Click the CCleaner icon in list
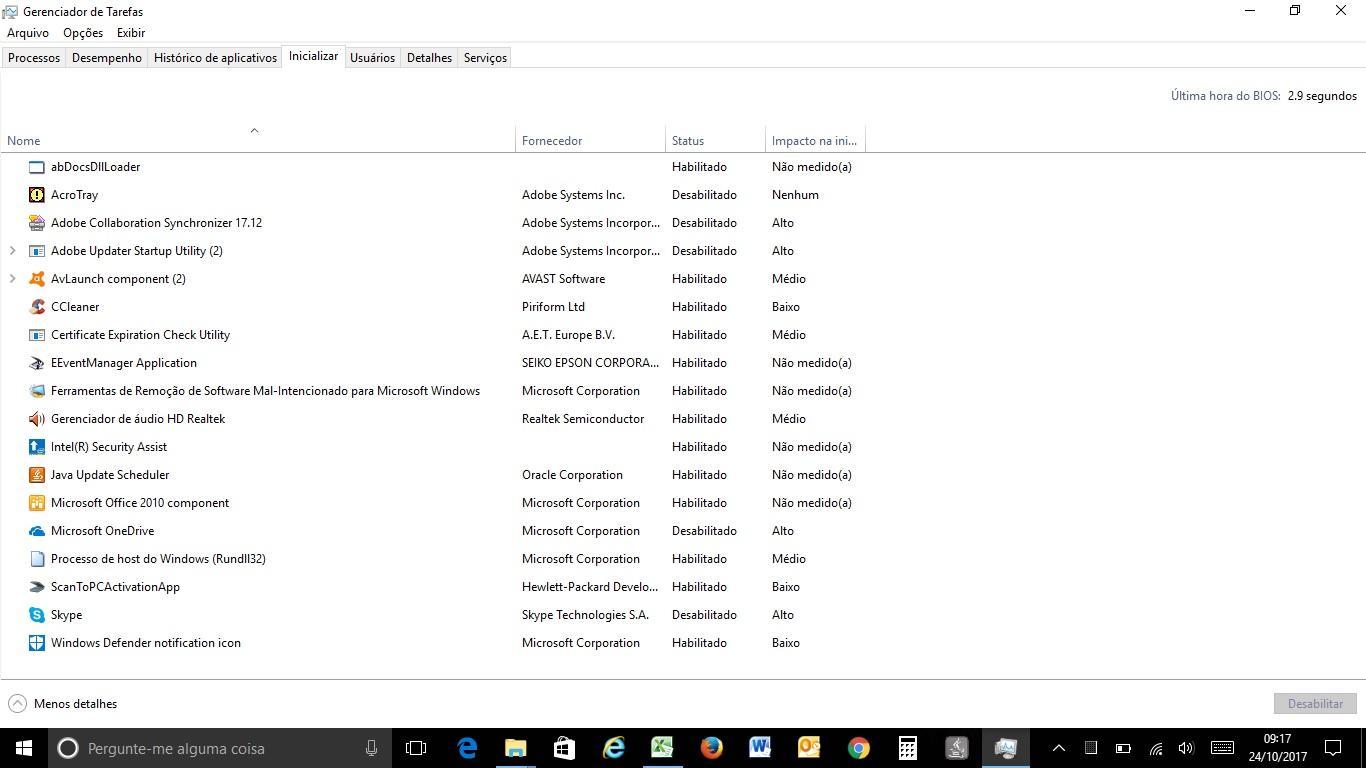The height and width of the screenshot is (768, 1366). [x=37, y=307]
